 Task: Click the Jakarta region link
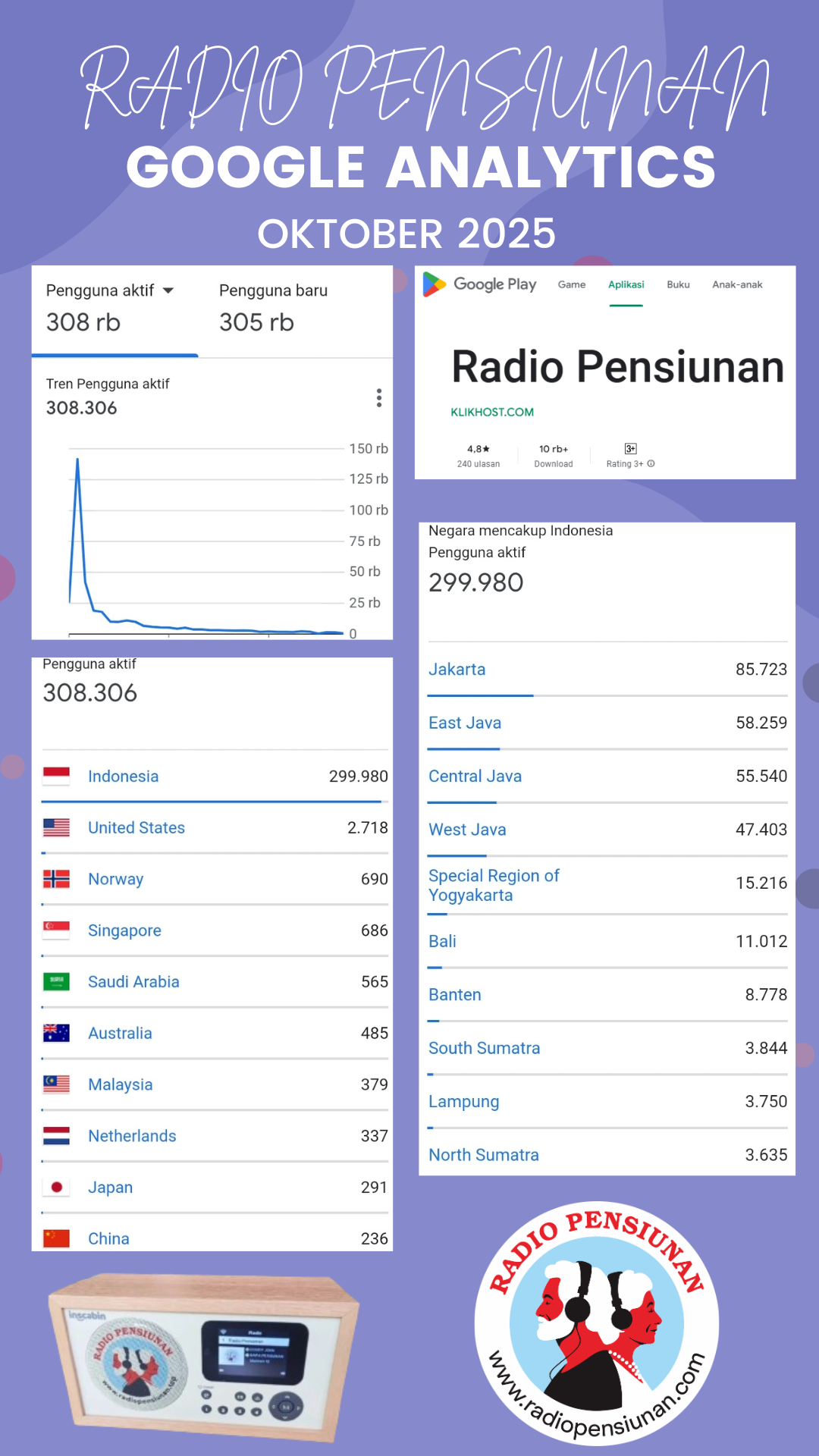pyautogui.click(x=457, y=670)
